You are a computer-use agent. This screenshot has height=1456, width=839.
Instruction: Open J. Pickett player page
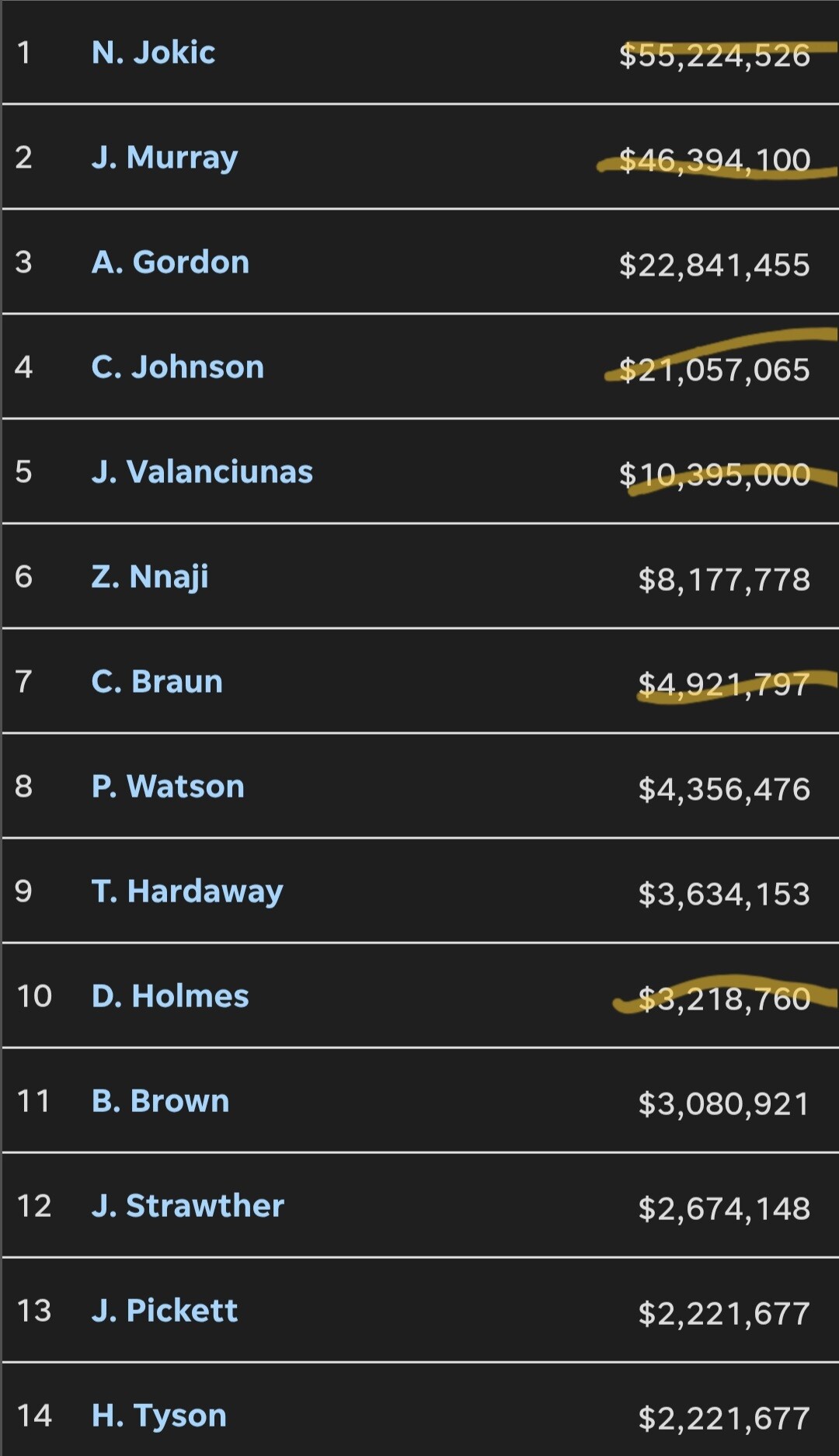(165, 1311)
